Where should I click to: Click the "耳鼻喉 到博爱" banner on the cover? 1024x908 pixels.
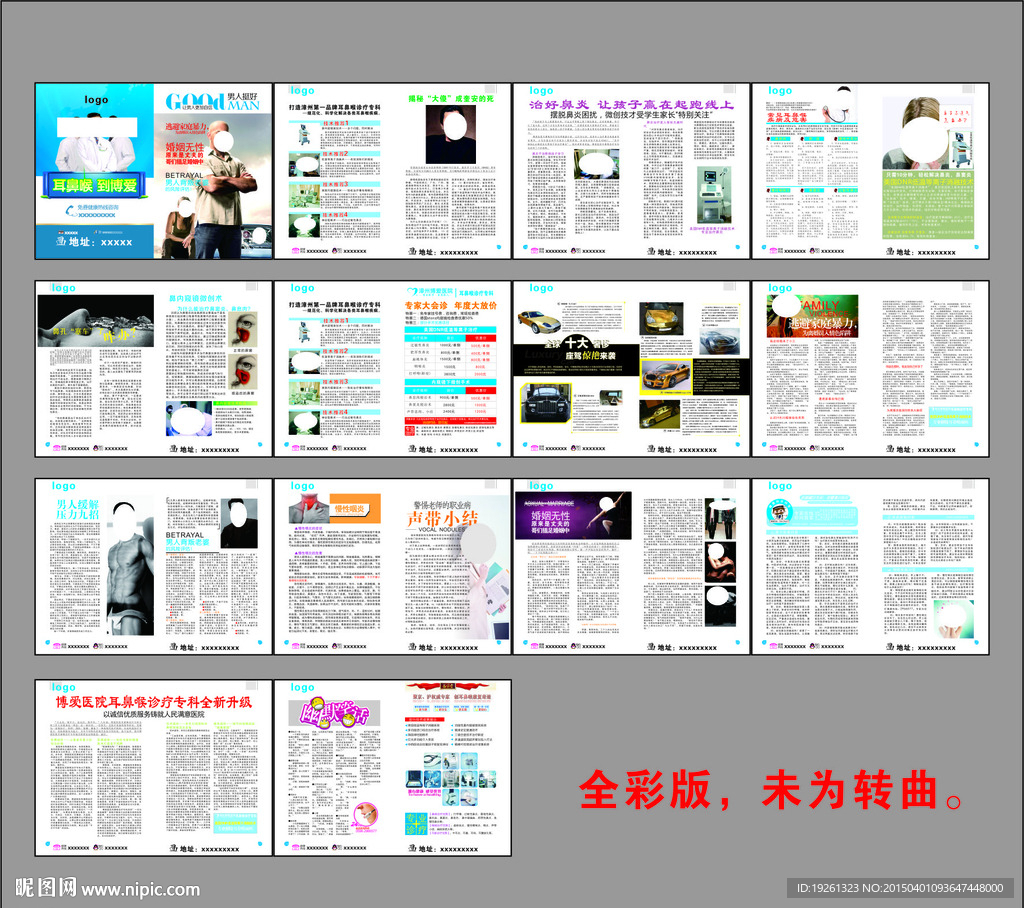coord(95,185)
